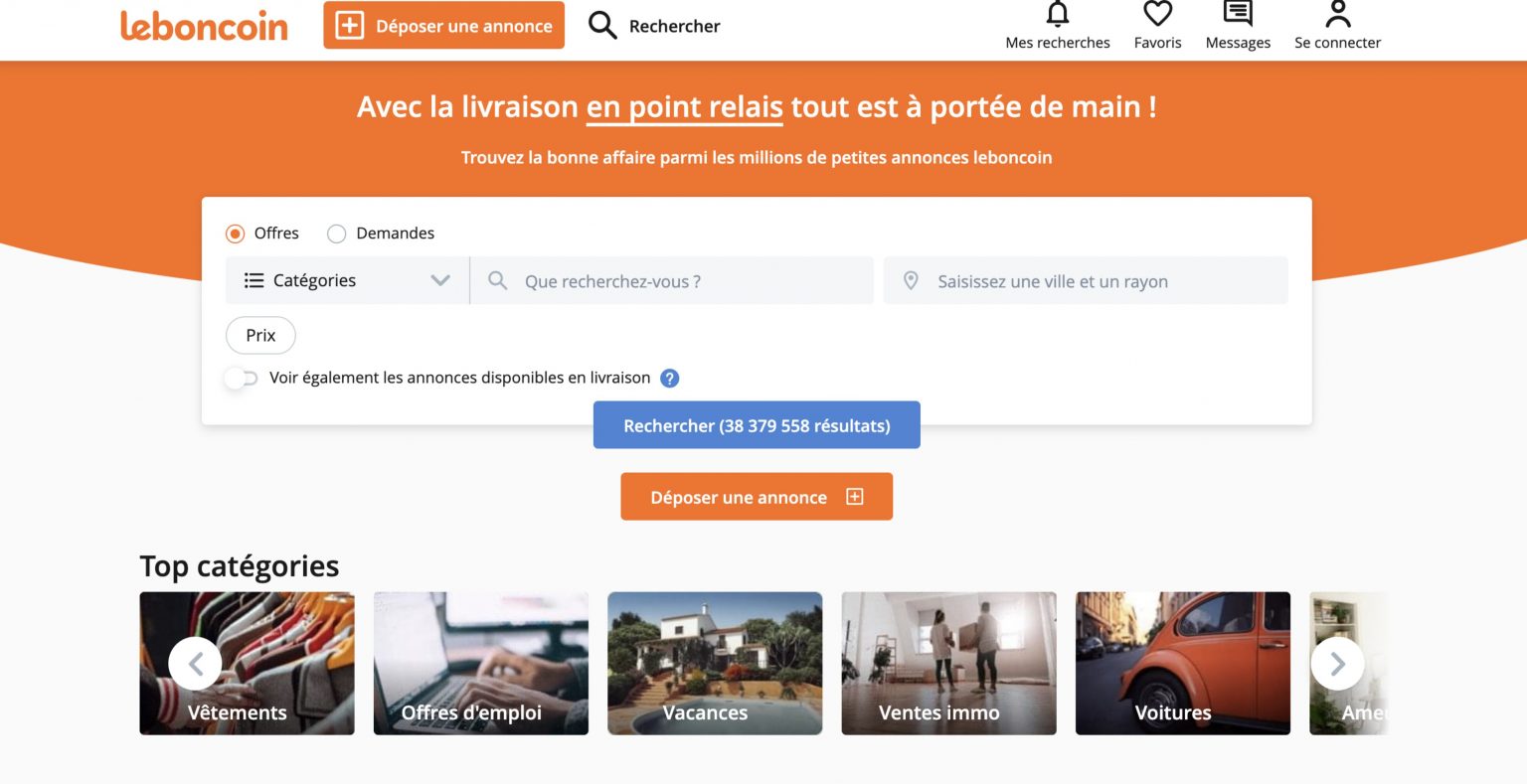
Task: Open the Prix filter
Action: tap(260, 335)
